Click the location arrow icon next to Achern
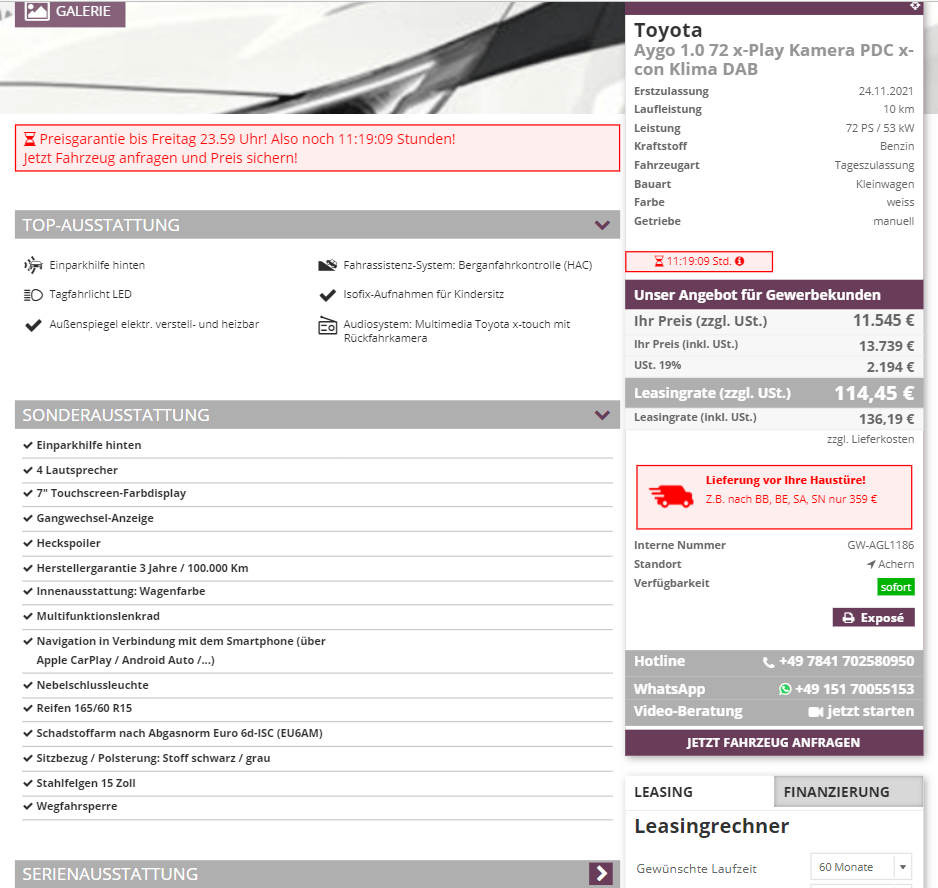 tap(871, 564)
